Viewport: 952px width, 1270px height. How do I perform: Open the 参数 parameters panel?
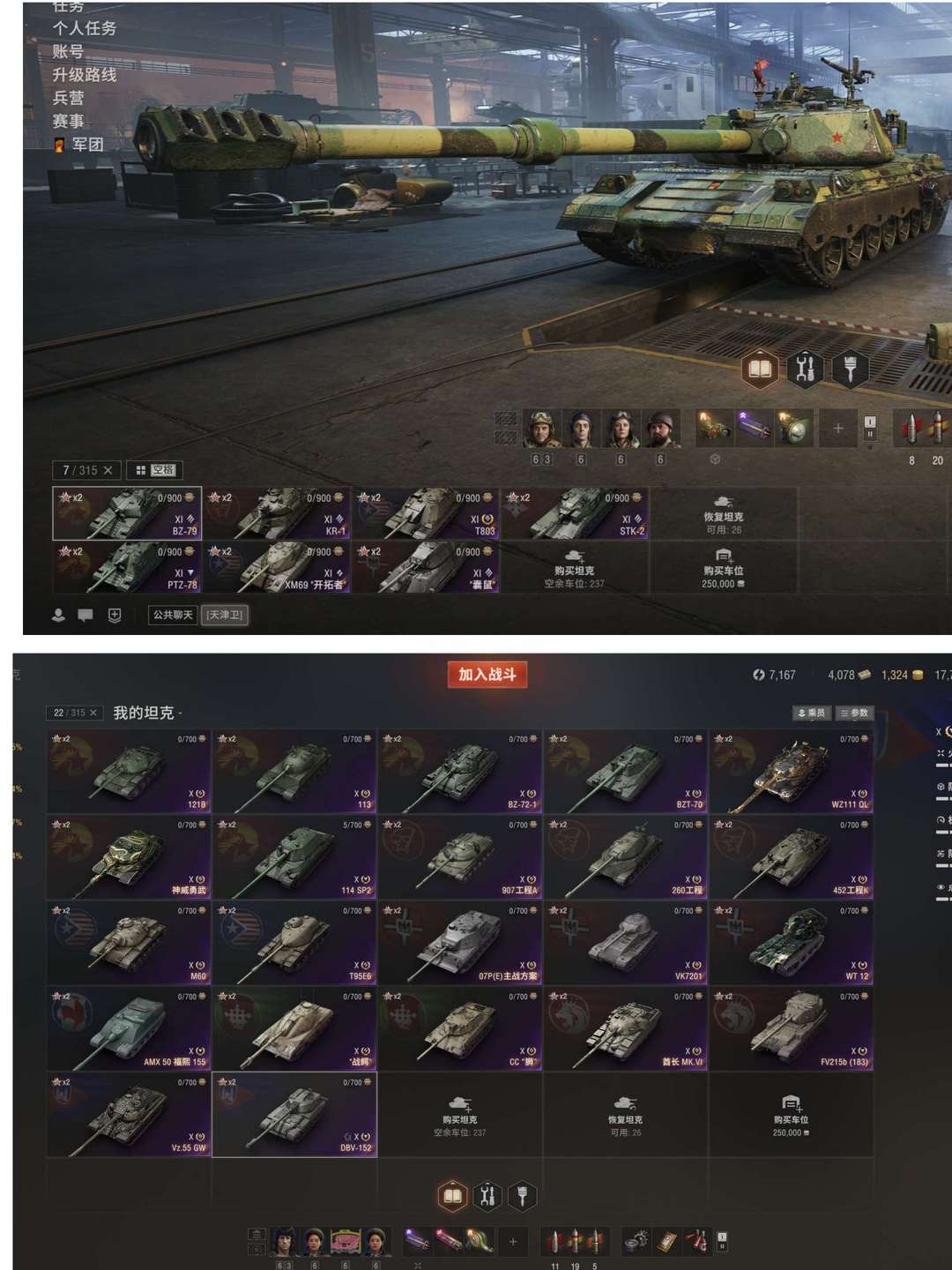tap(855, 713)
